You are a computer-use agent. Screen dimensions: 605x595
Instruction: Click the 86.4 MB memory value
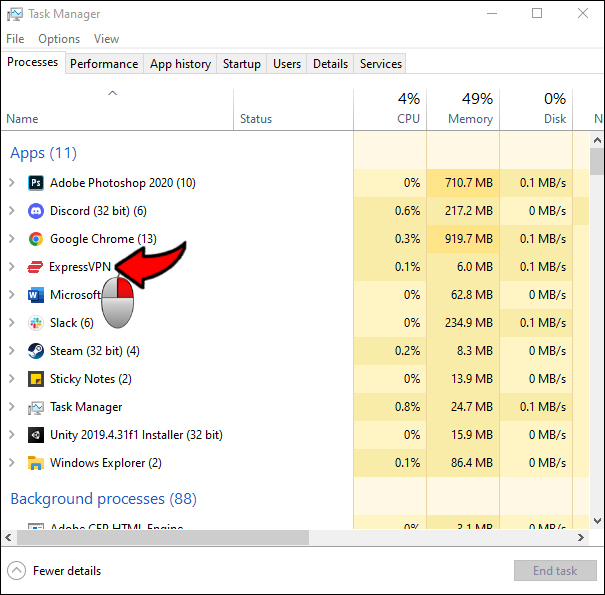(472, 463)
